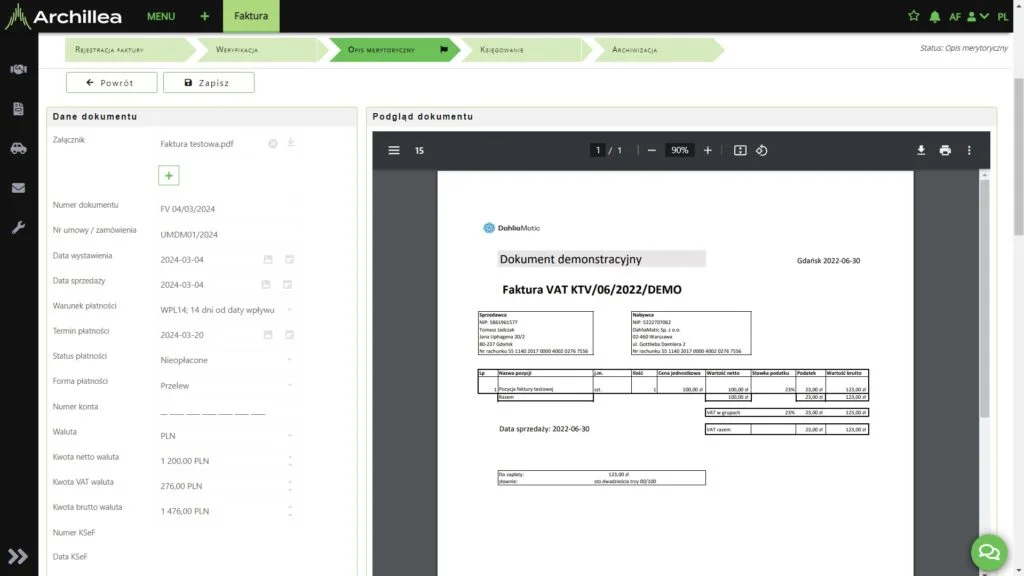Click the Powrót back button
The image size is (1024, 576).
click(x=110, y=83)
